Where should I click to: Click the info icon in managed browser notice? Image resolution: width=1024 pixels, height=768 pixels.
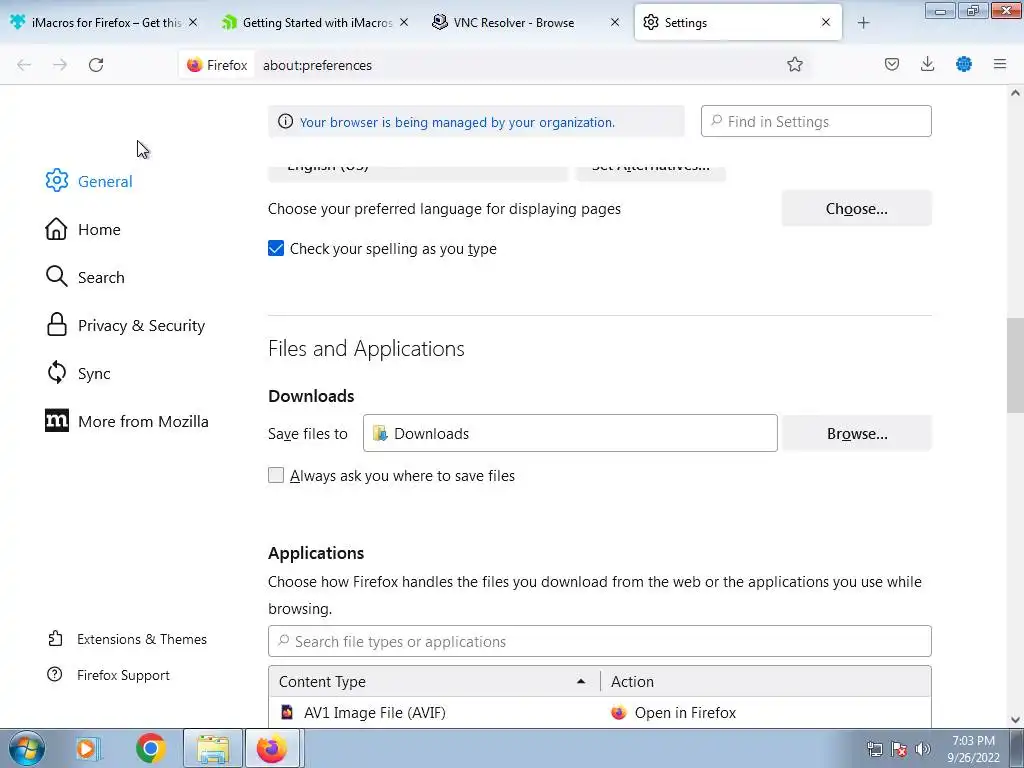285,121
